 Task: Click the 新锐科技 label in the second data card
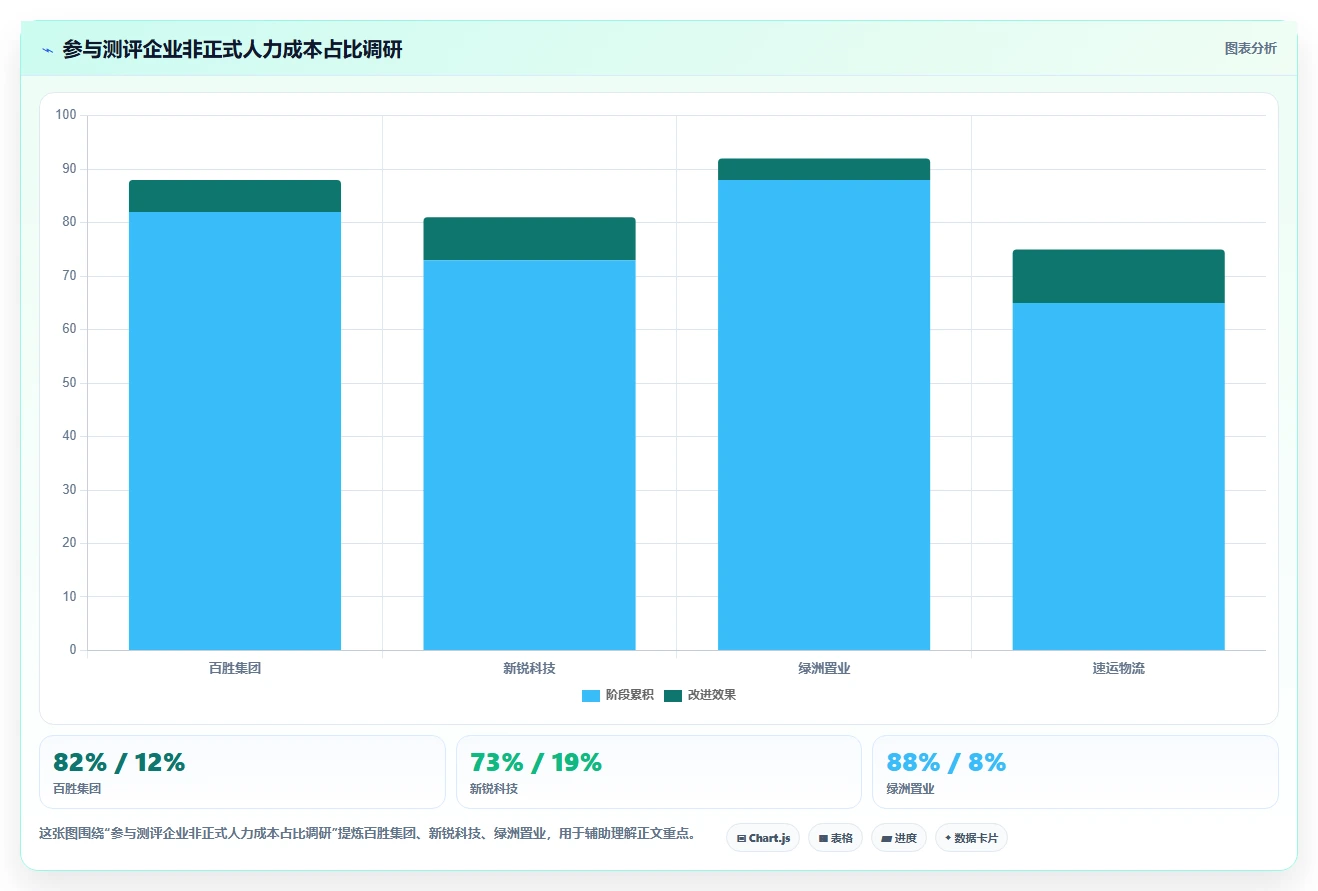tap(494, 789)
